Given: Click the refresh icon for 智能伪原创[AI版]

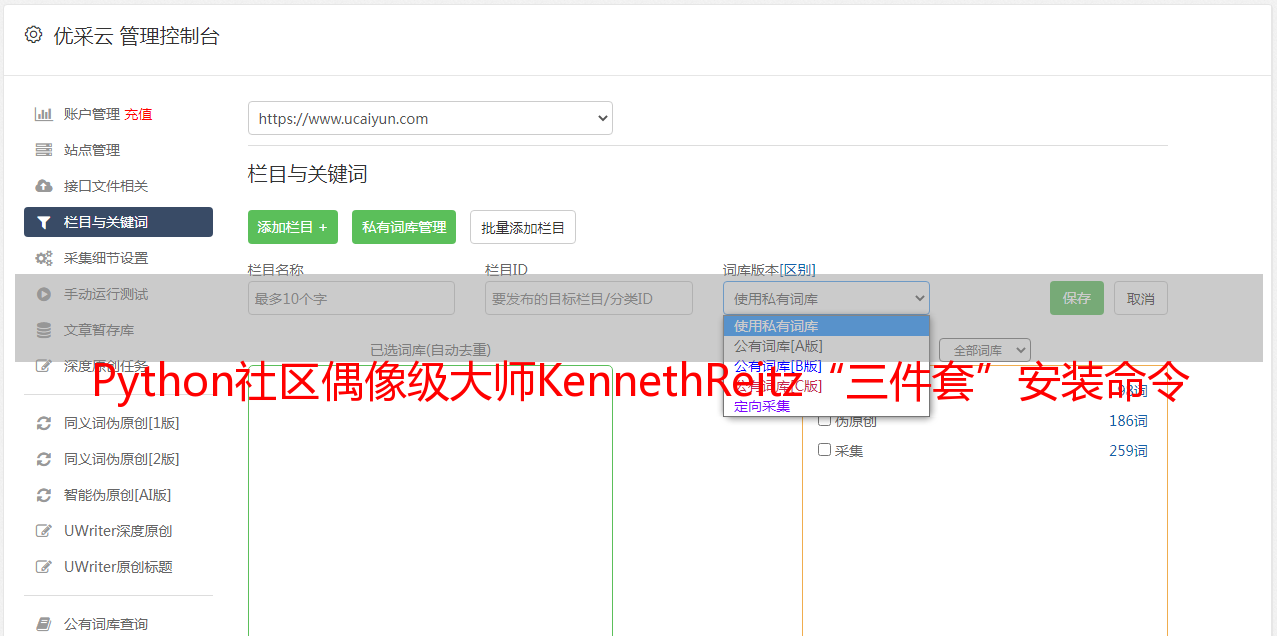Looking at the screenshot, I should point(44,495).
